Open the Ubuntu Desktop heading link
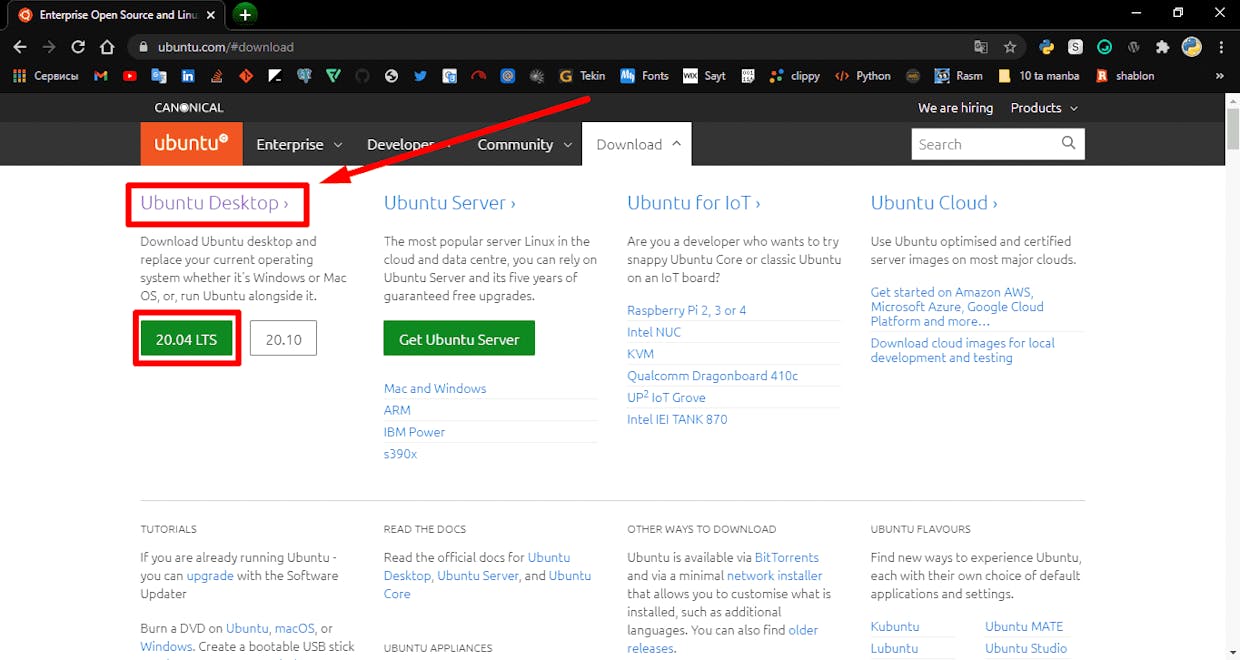The image size is (1240, 660). [x=214, y=203]
